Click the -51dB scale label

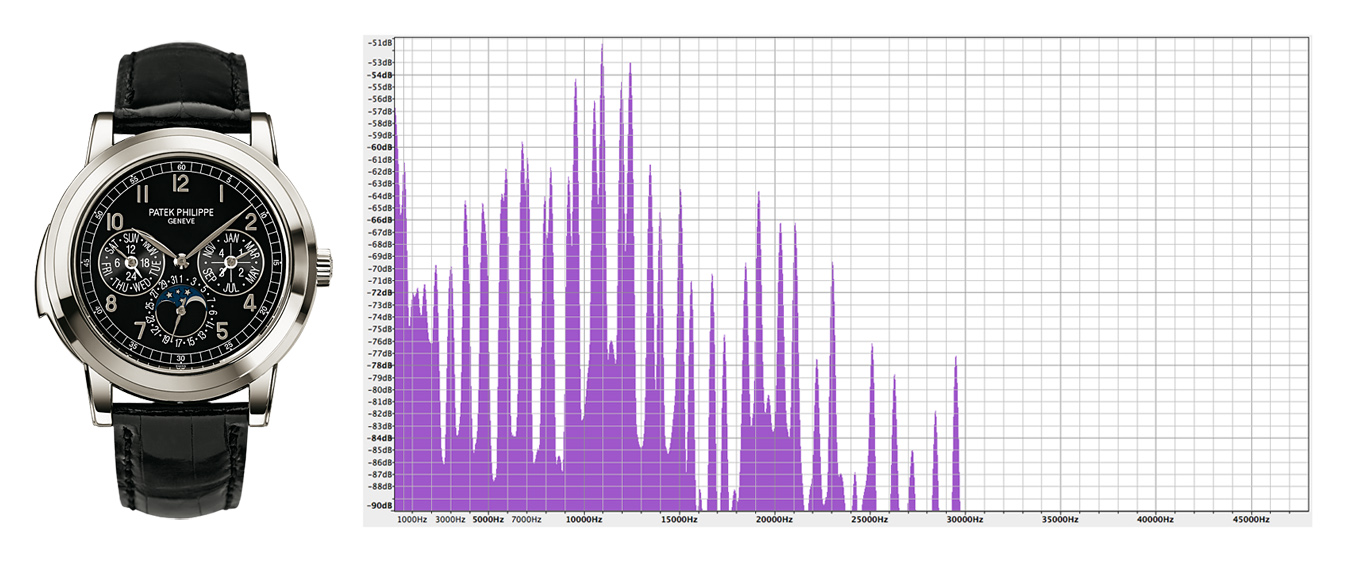pyautogui.click(x=380, y=43)
